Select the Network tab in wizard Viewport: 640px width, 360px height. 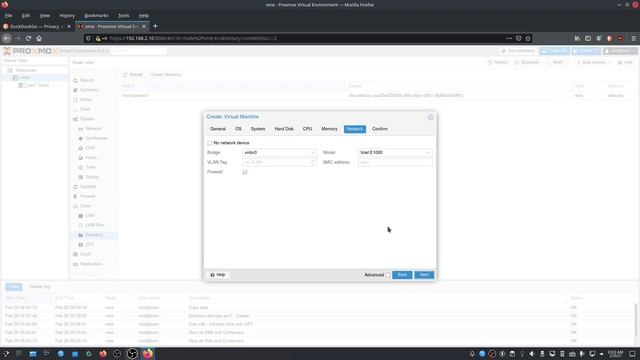(355, 129)
